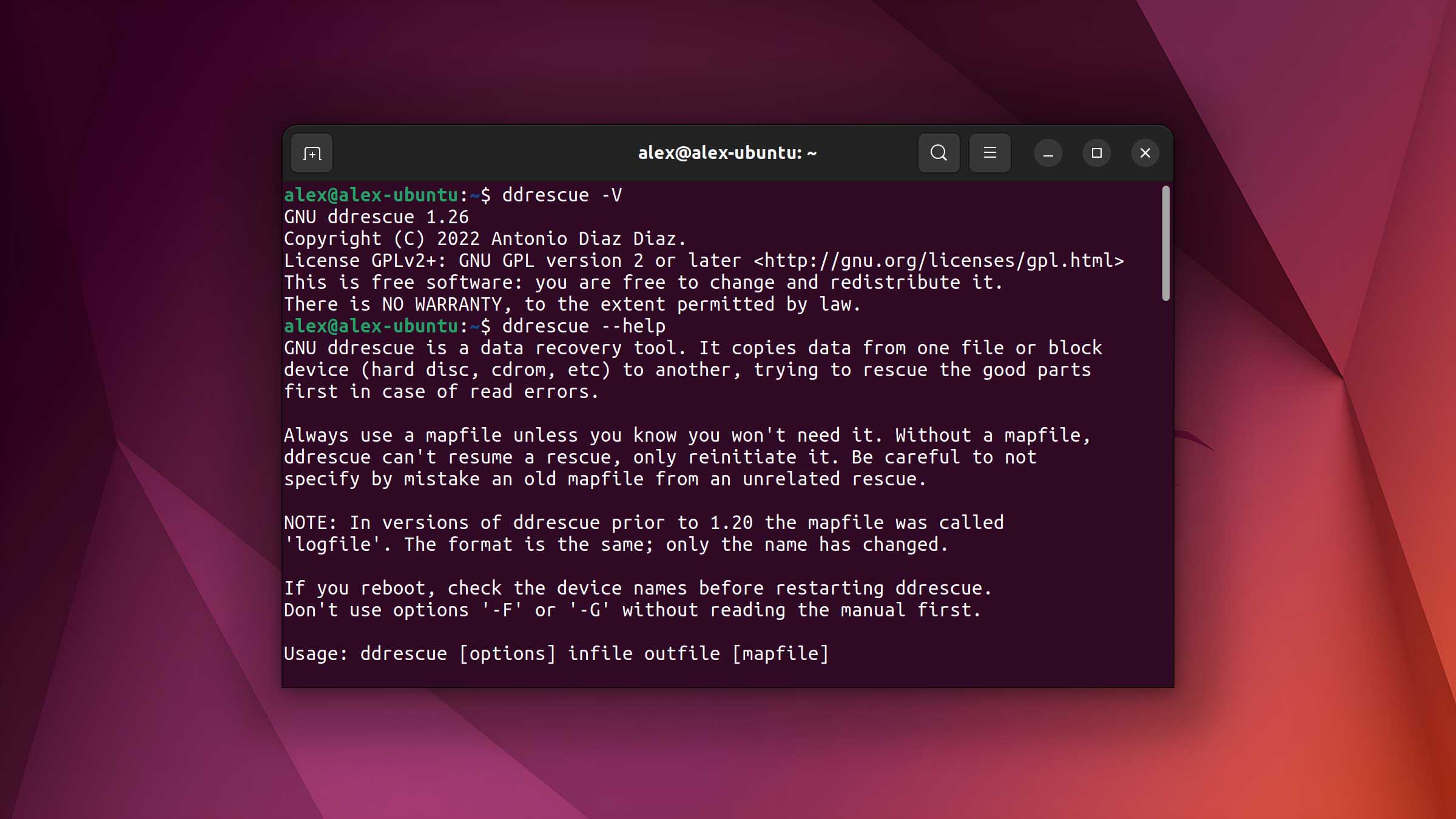The height and width of the screenshot is (819, 1456).
Task: Click the 'Usage: ddrescue [options] infile outfile [mapfile]' line
Action: pos(556,654)
